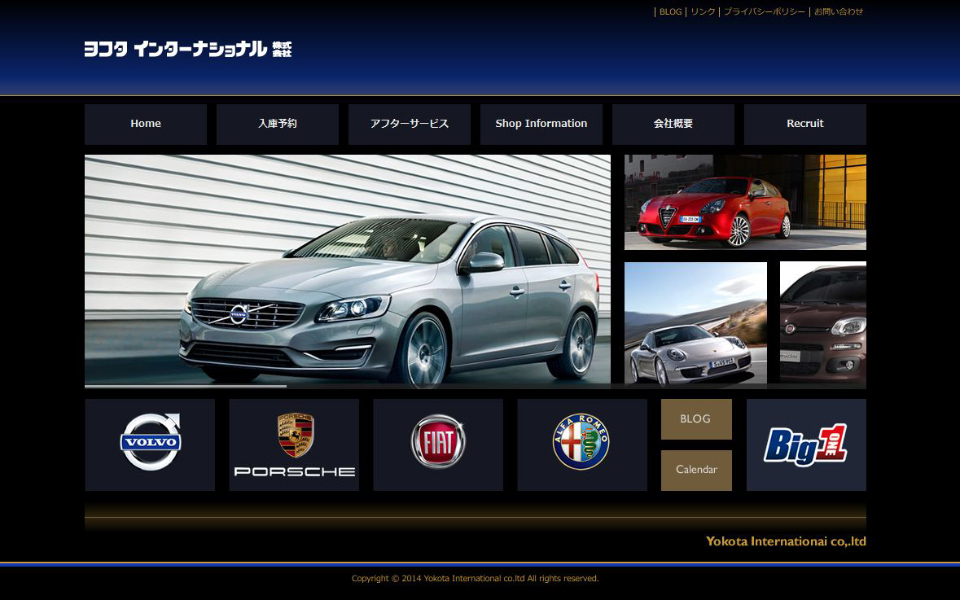
Task: Click the Copyright 2014 footer notice
Action: pyautogui.click(x=475, y=579)
